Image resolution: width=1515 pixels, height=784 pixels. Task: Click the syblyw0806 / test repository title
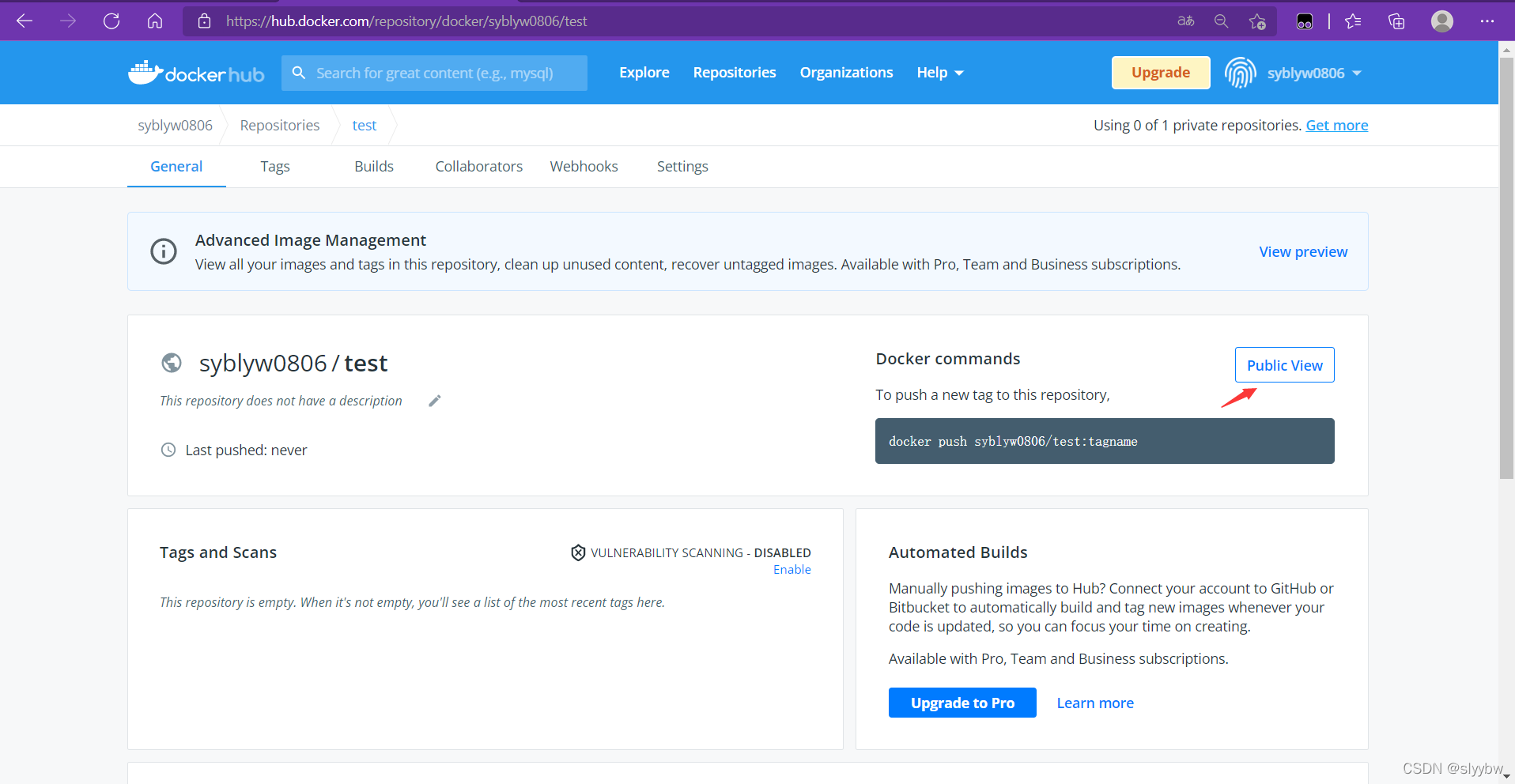coord(293,363)
